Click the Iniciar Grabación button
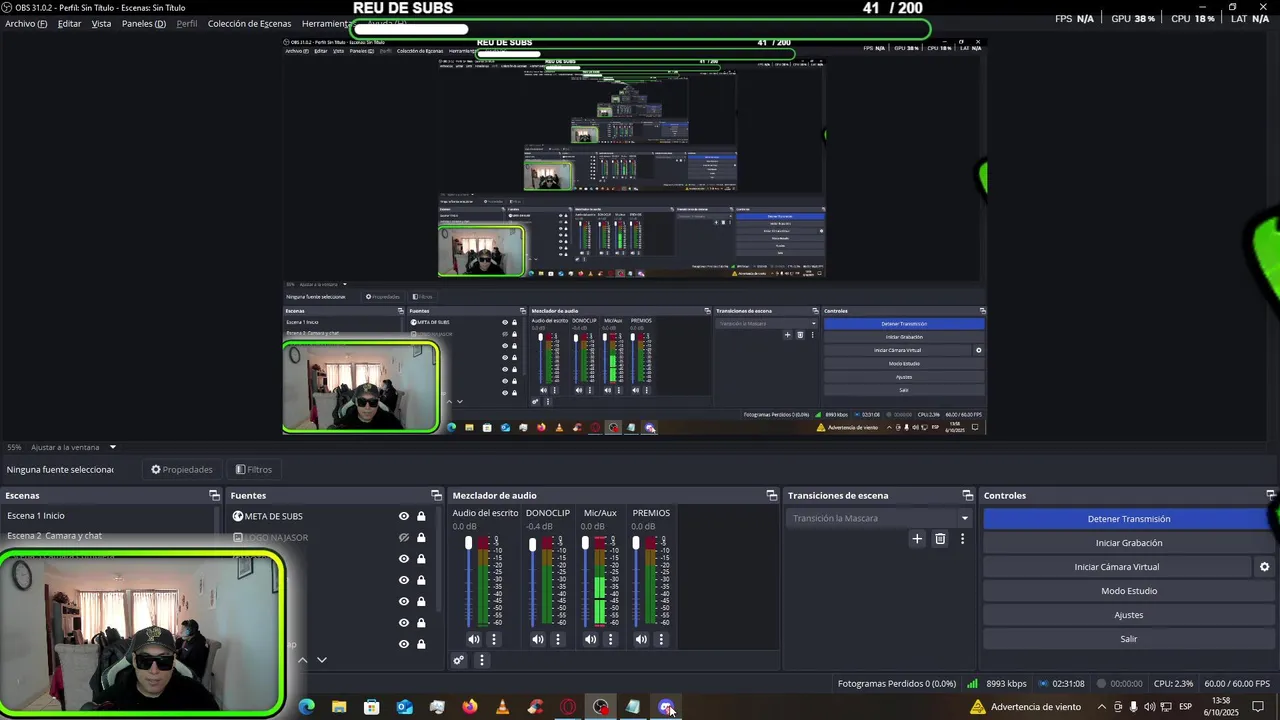The height and width of the screenshot is (720, 1280). 1128,543
